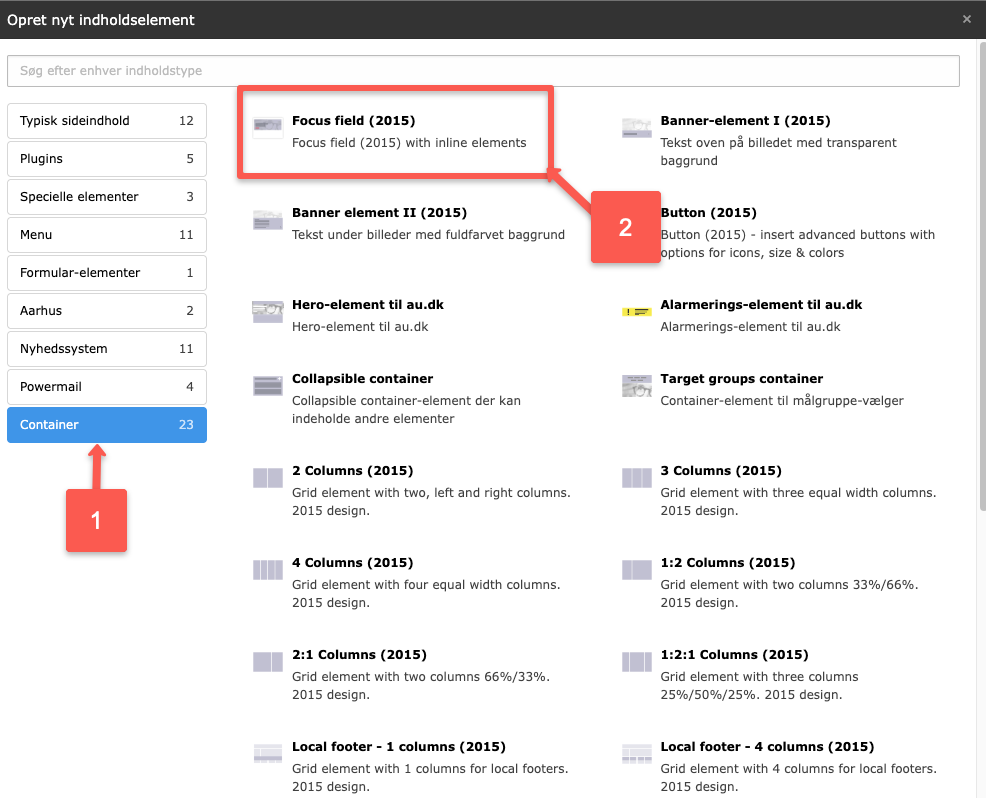Viewport: 986px width, 798px height.
Task: Pick the 4 Columns (2015) grid icon
Action: point(267,570)
